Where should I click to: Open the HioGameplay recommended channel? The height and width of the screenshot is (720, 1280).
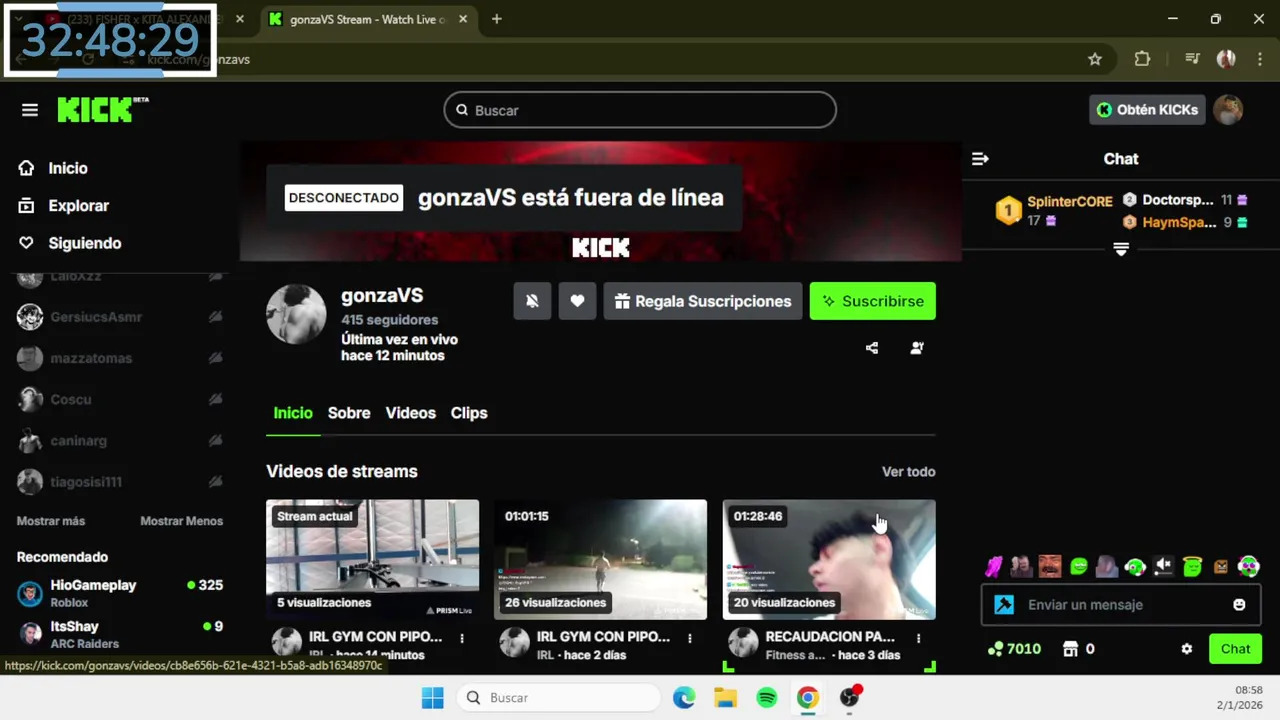click(120, 593)
